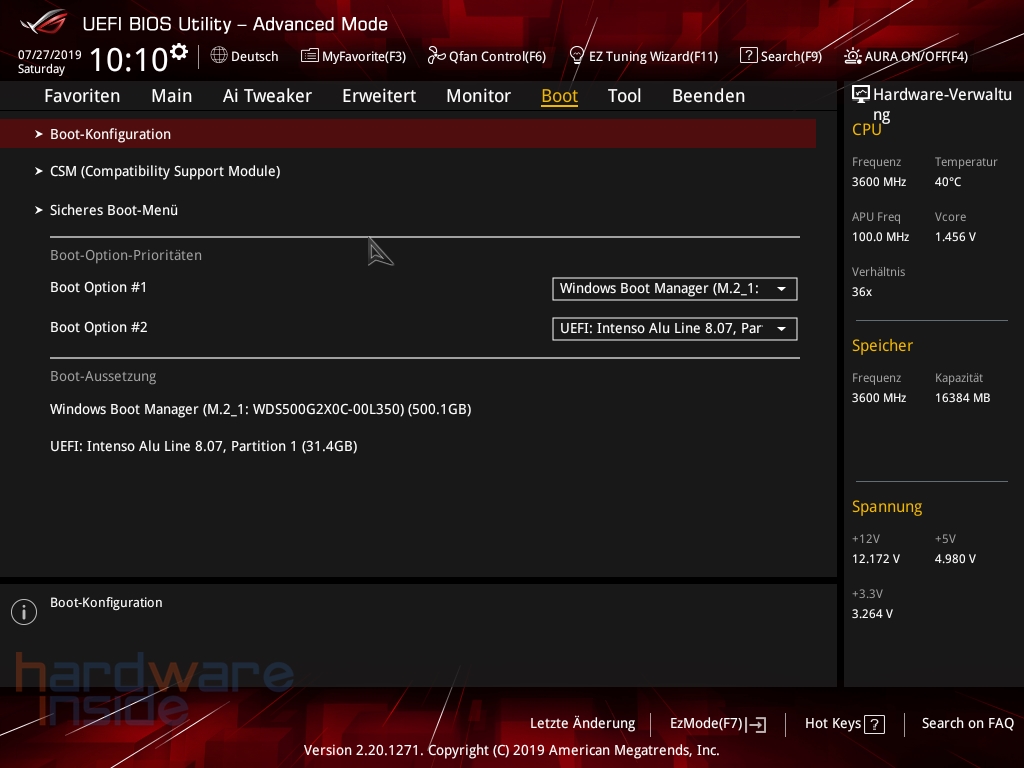Select the Boot tab
The height and width of the screenshot is (768, 1024).
560,96
